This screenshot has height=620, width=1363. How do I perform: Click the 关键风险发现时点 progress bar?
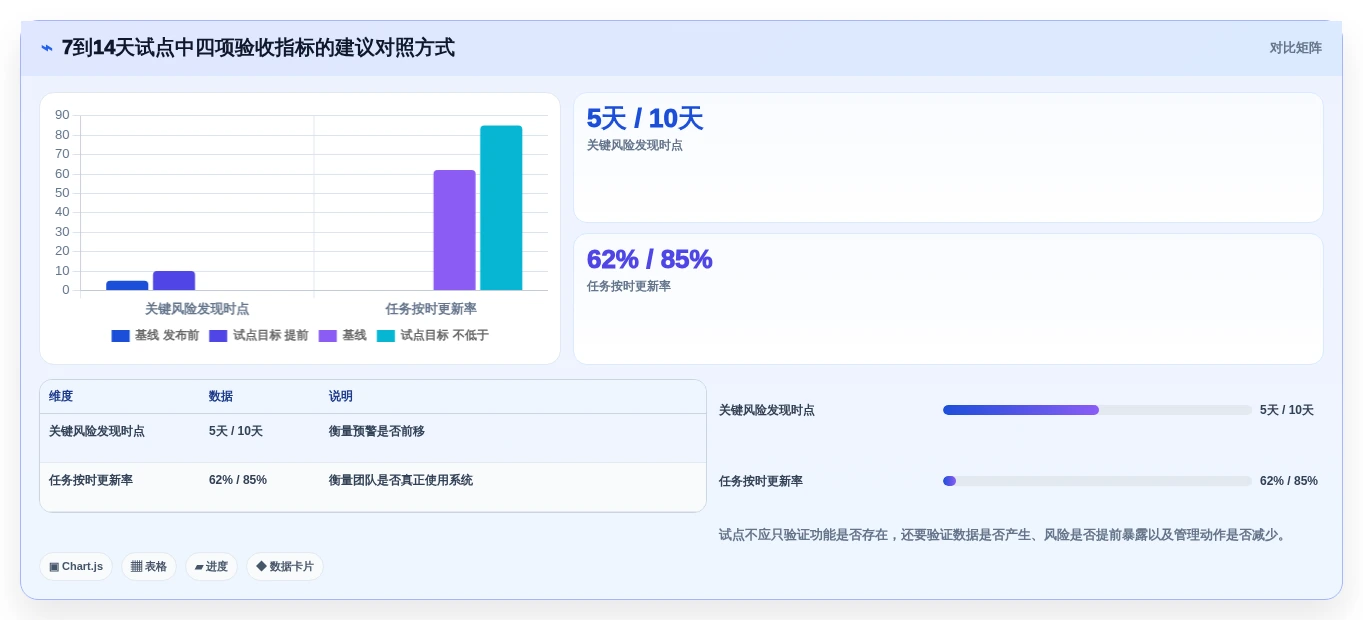pyautogui.click(x=1097, y=410)
